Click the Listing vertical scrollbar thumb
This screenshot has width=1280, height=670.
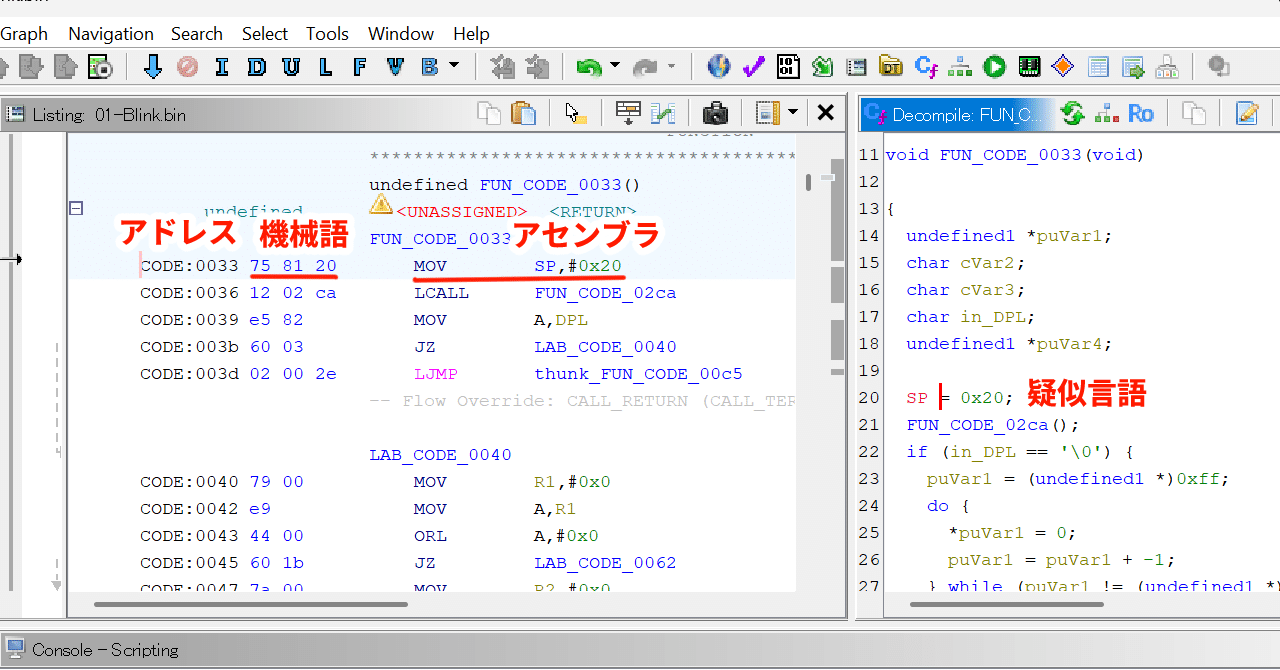pyautogui.click(x=808, y=183)
